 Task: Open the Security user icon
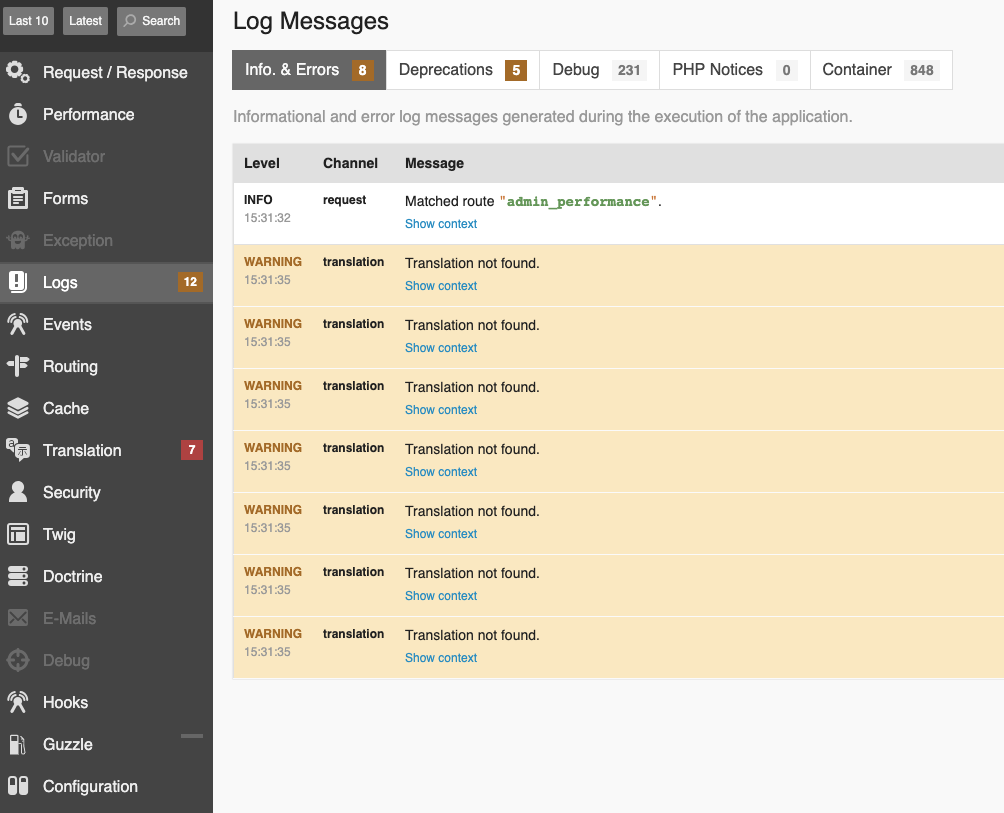[x=18, y=492]
